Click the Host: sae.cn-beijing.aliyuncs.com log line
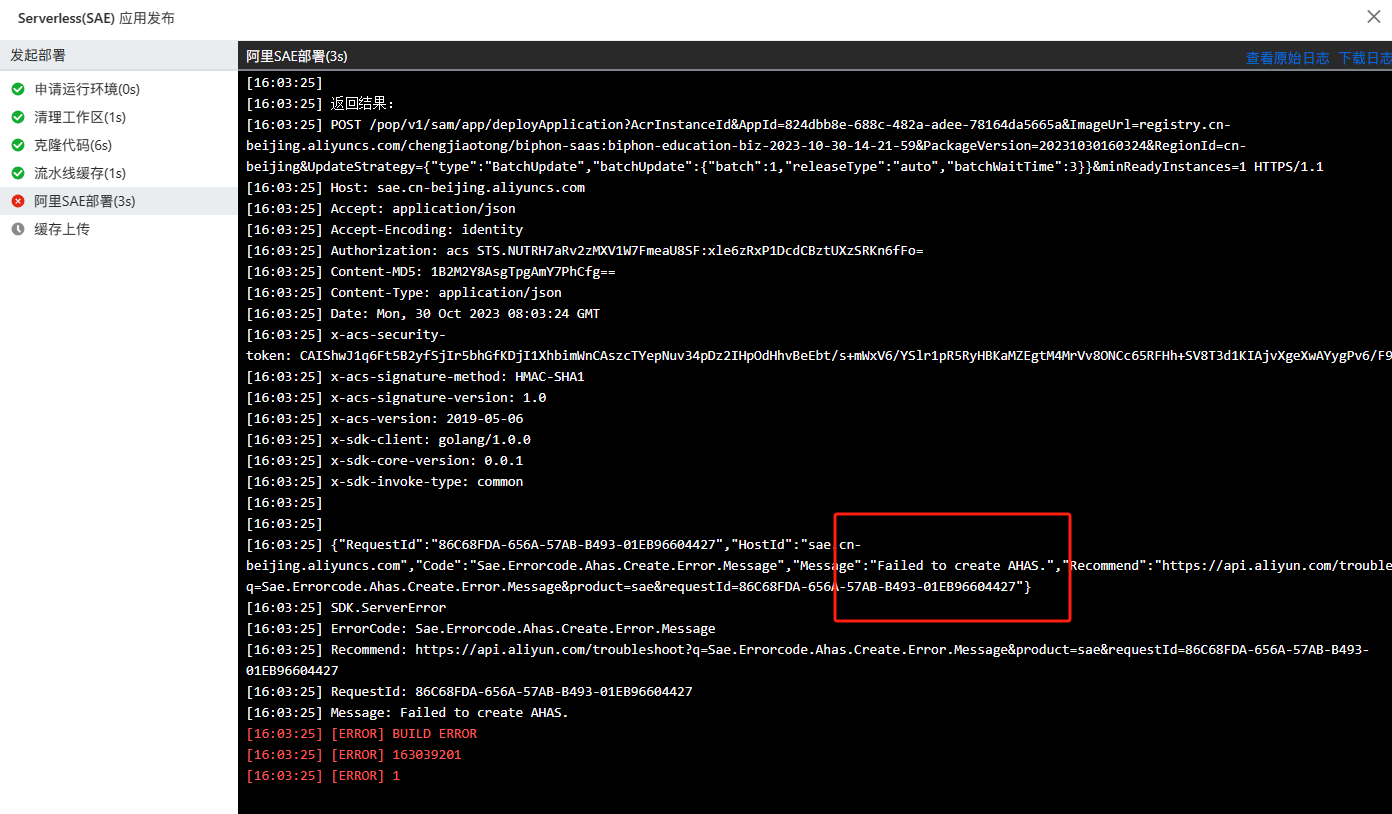 tap(415, 188)
